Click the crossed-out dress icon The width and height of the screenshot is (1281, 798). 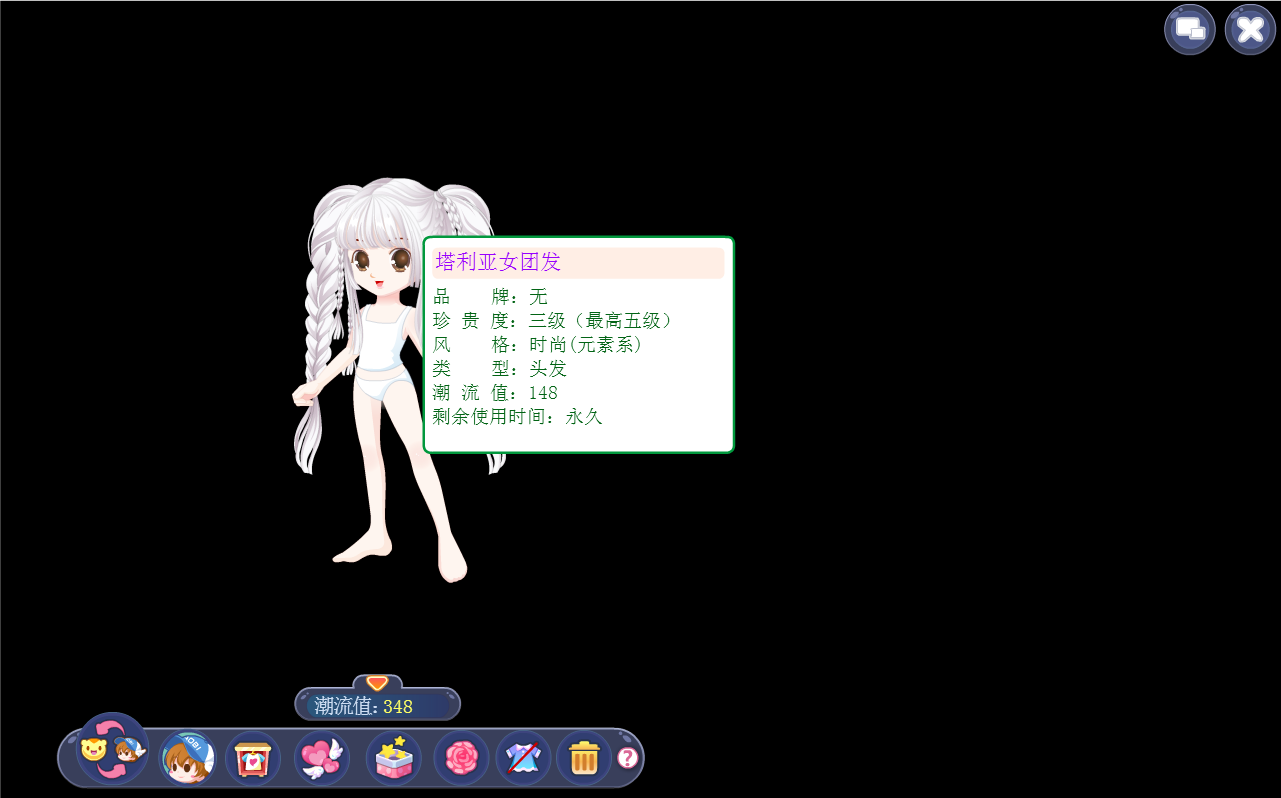pos(523,758)
